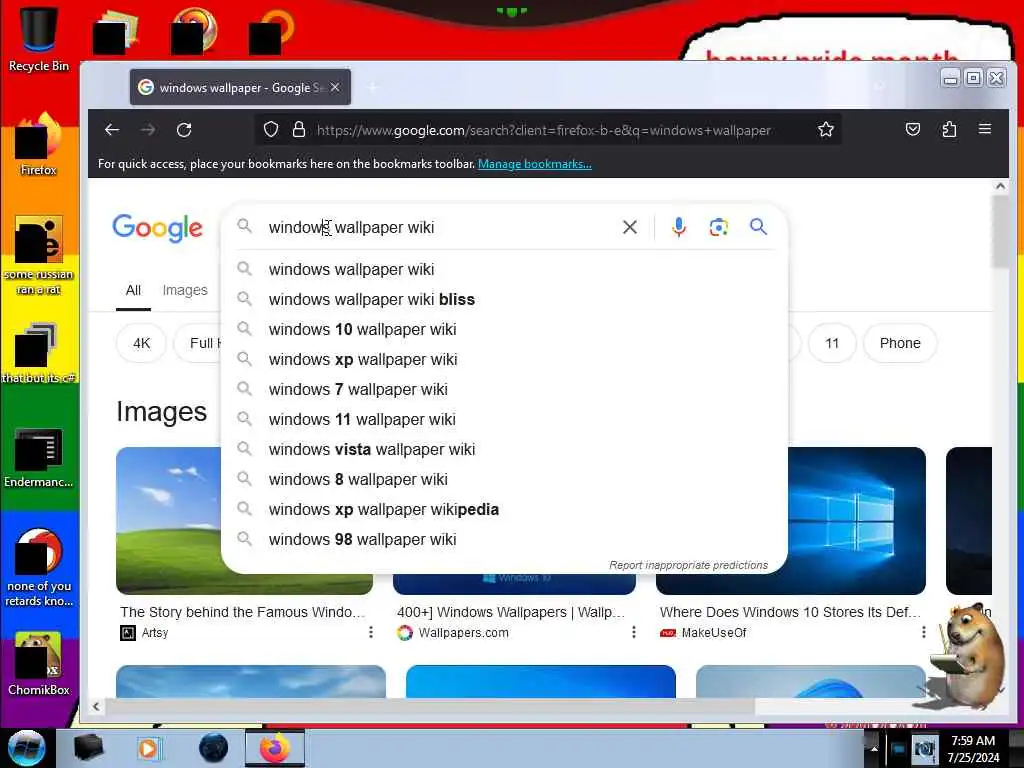The height and width of the screenshot is (768, 1024).
Task: Choose suggestion windows 7 wallpaper wiki
Action: [504, 389]
